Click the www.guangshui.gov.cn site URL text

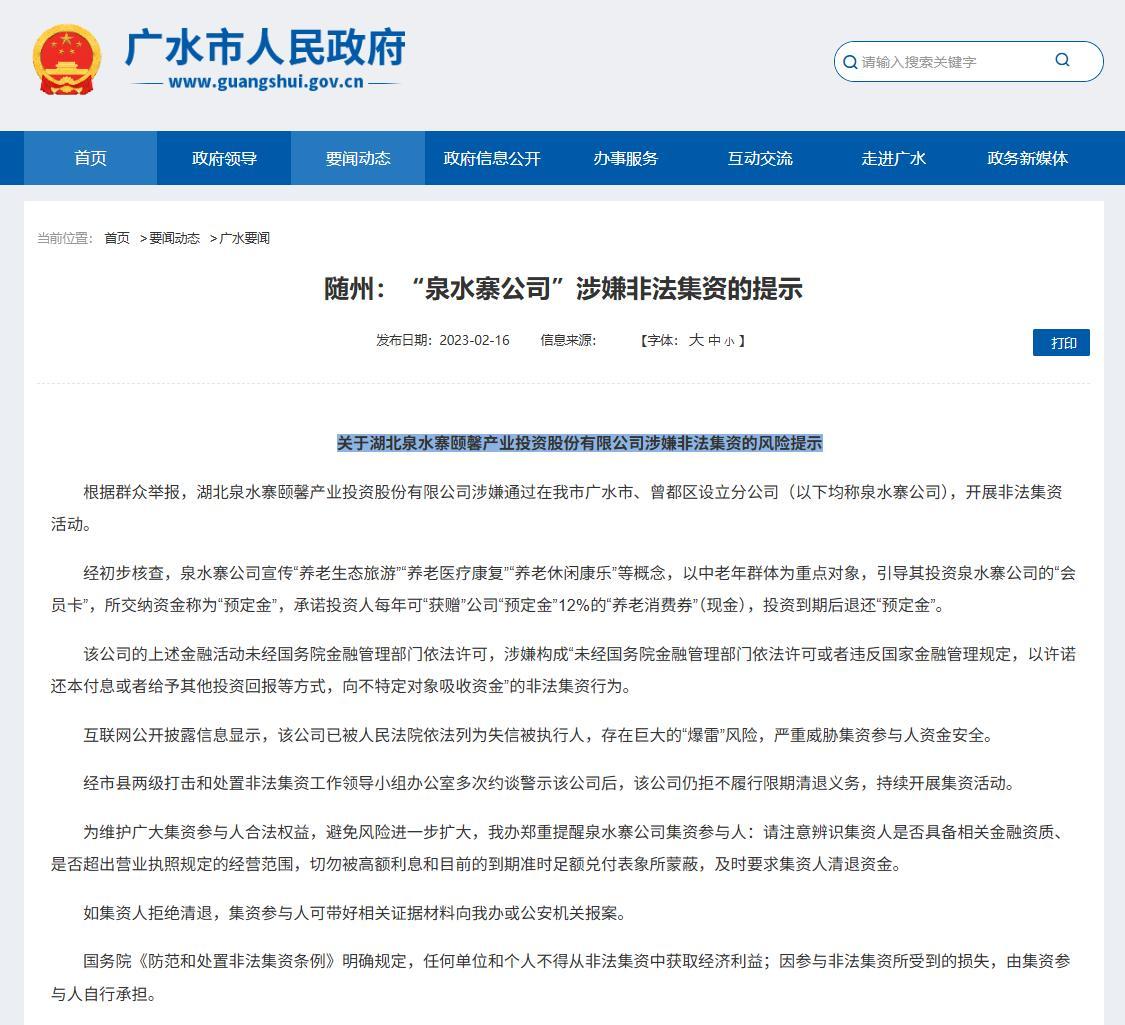(265, 82)
